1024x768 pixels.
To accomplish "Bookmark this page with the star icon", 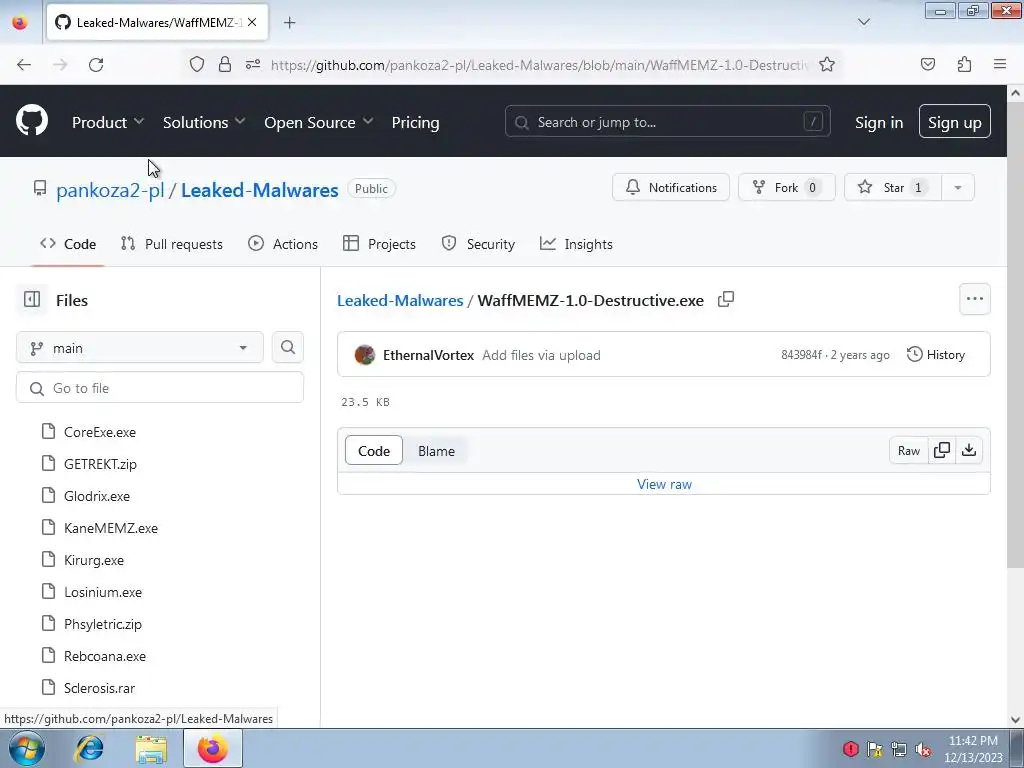I will pyautogui.click(x=827, y=64).
